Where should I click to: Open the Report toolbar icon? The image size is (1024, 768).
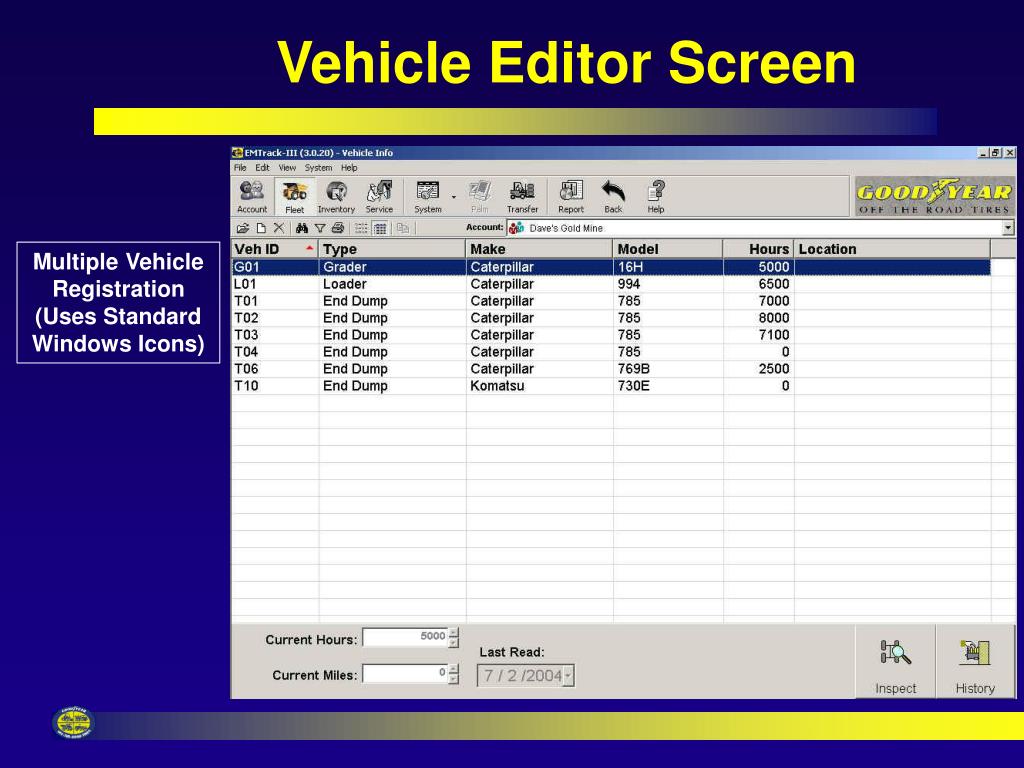pyautogui.click(x=571, y=197)
